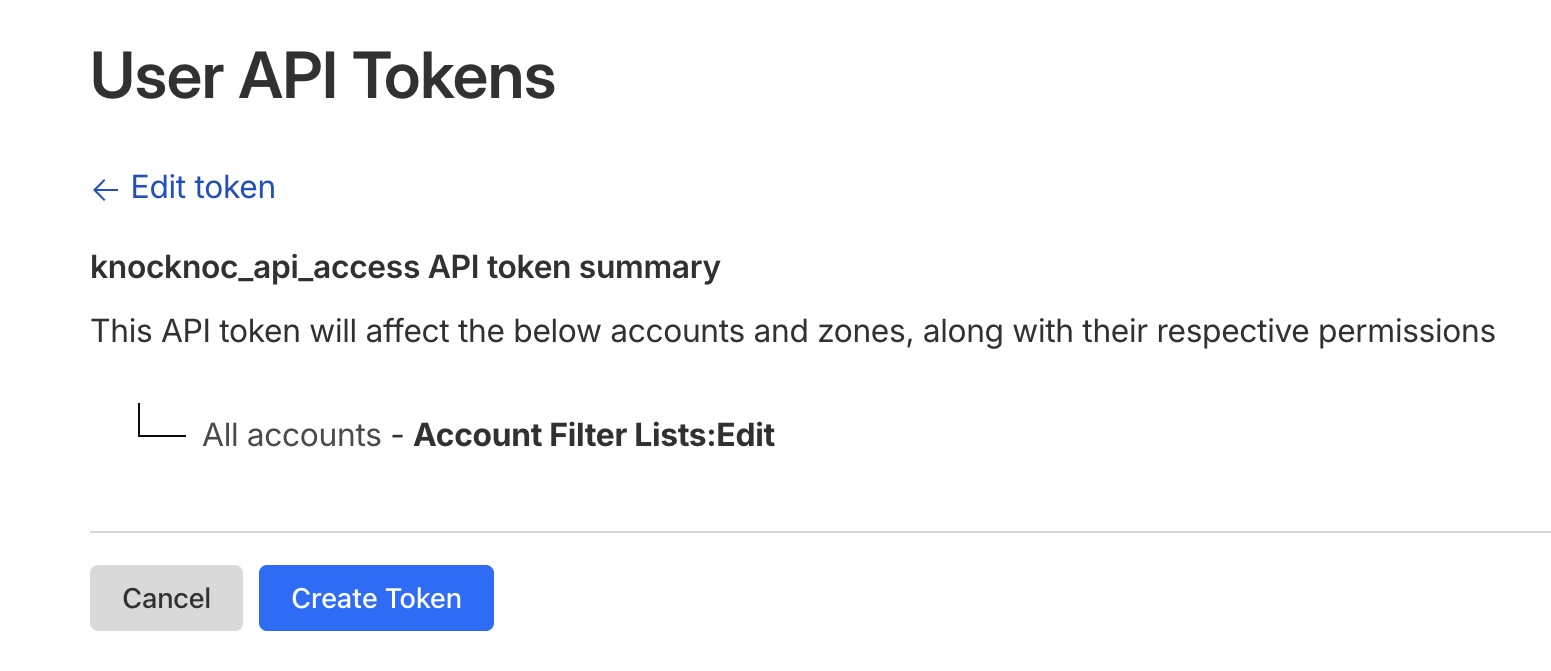Click the back arrow icon

click(x=105, y=189)
